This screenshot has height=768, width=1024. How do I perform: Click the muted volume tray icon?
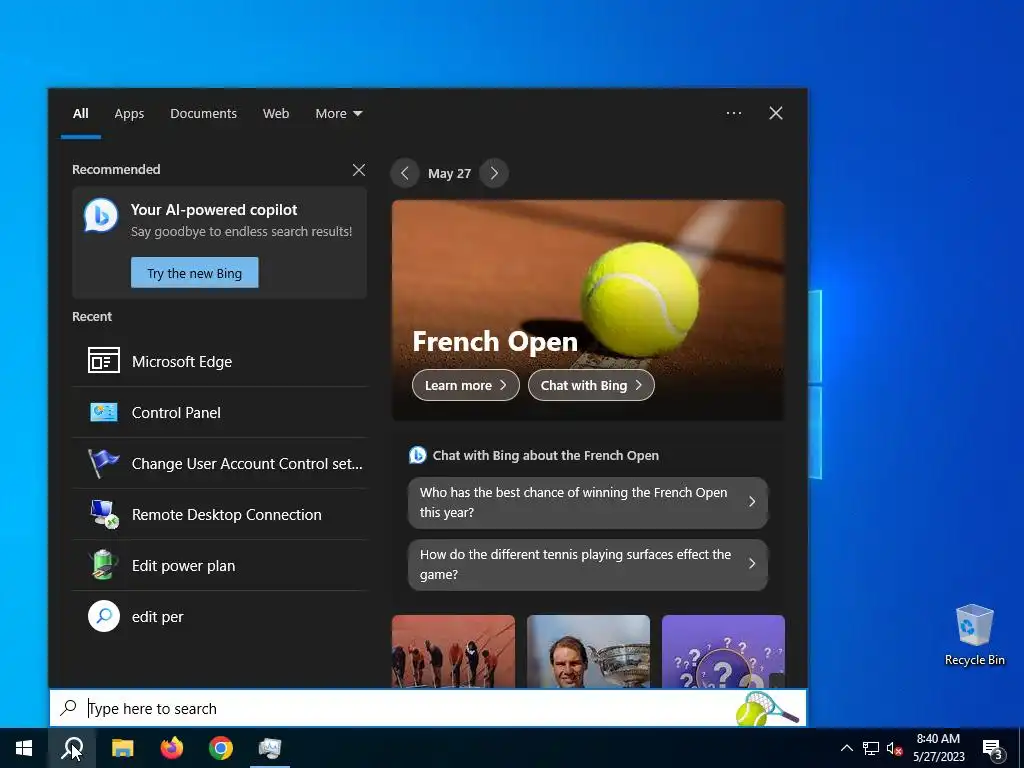(894, 748)
